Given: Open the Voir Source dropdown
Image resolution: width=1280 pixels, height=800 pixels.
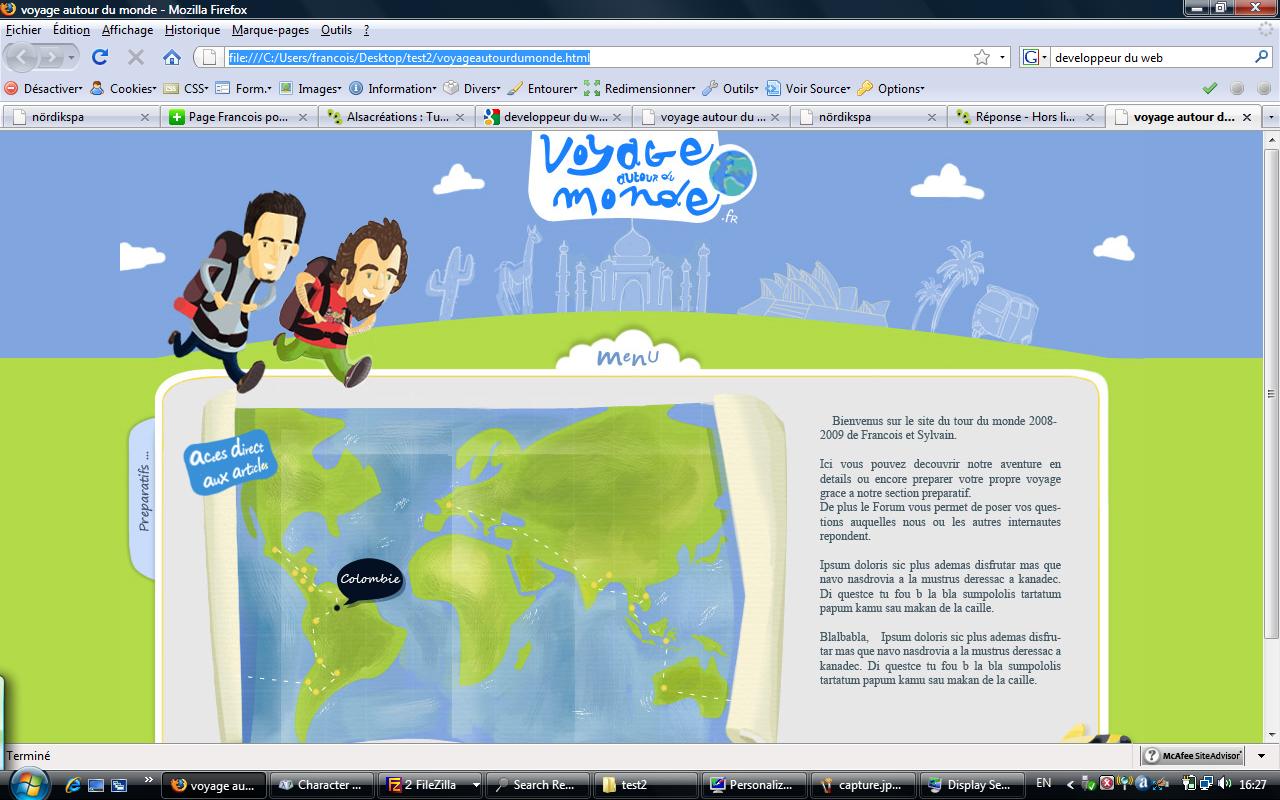Looking at the screenshot, I should click(808, 88).
